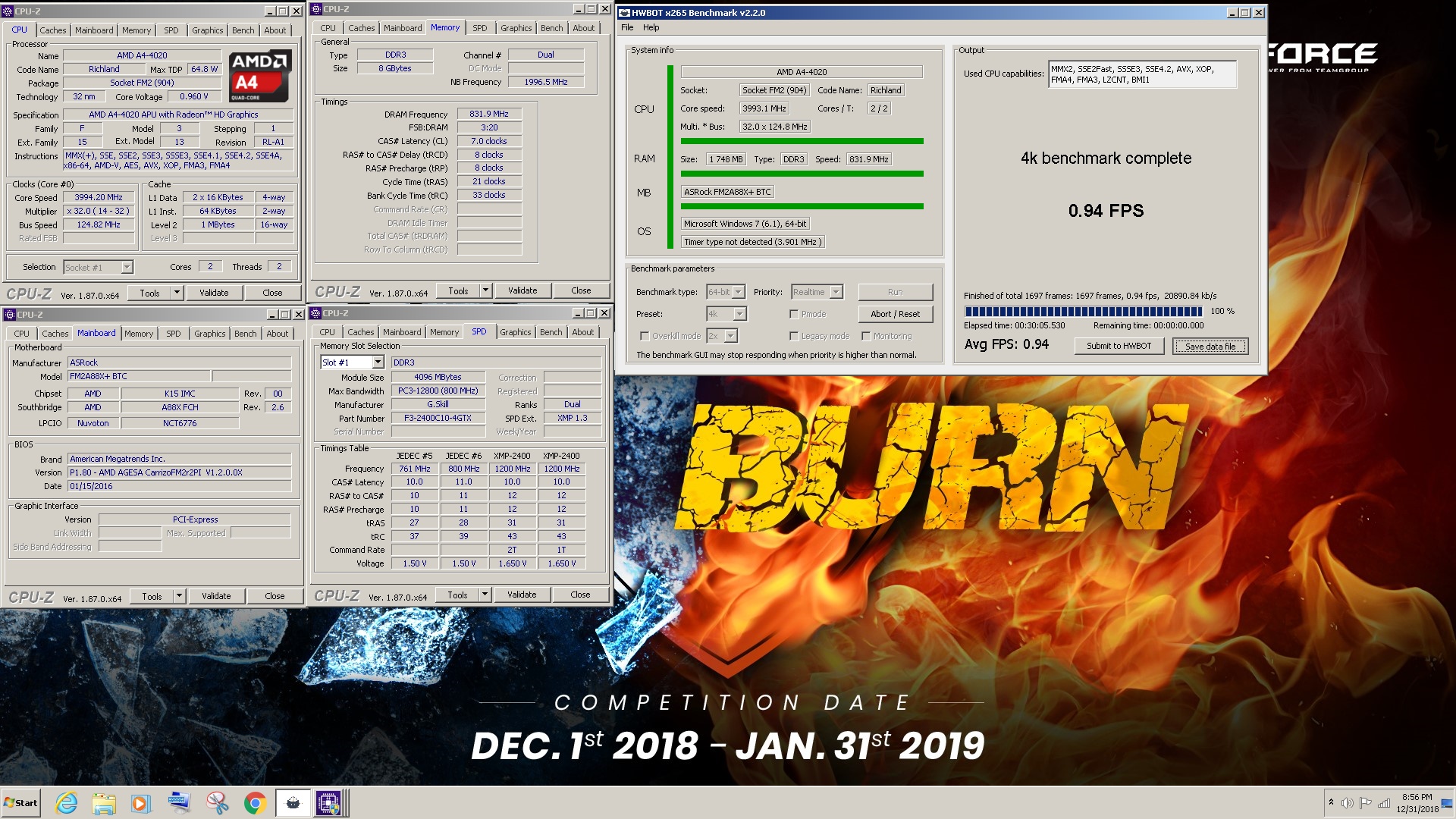Click the Save data file button
The height and width of the screenshot is (819, 1456).
click(x=1210, y=346)
